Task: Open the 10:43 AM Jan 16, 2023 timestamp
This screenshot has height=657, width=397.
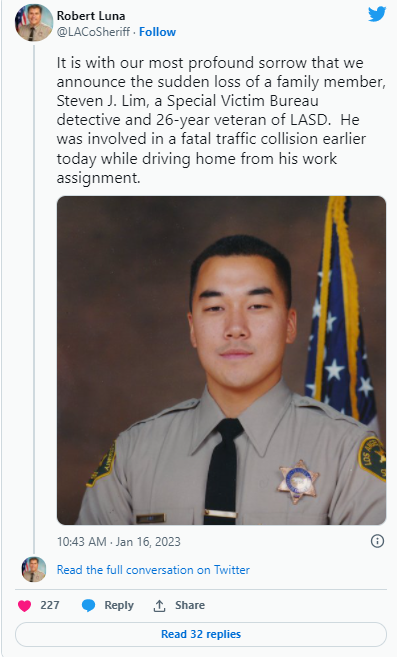Action: [x=119, y=542]
